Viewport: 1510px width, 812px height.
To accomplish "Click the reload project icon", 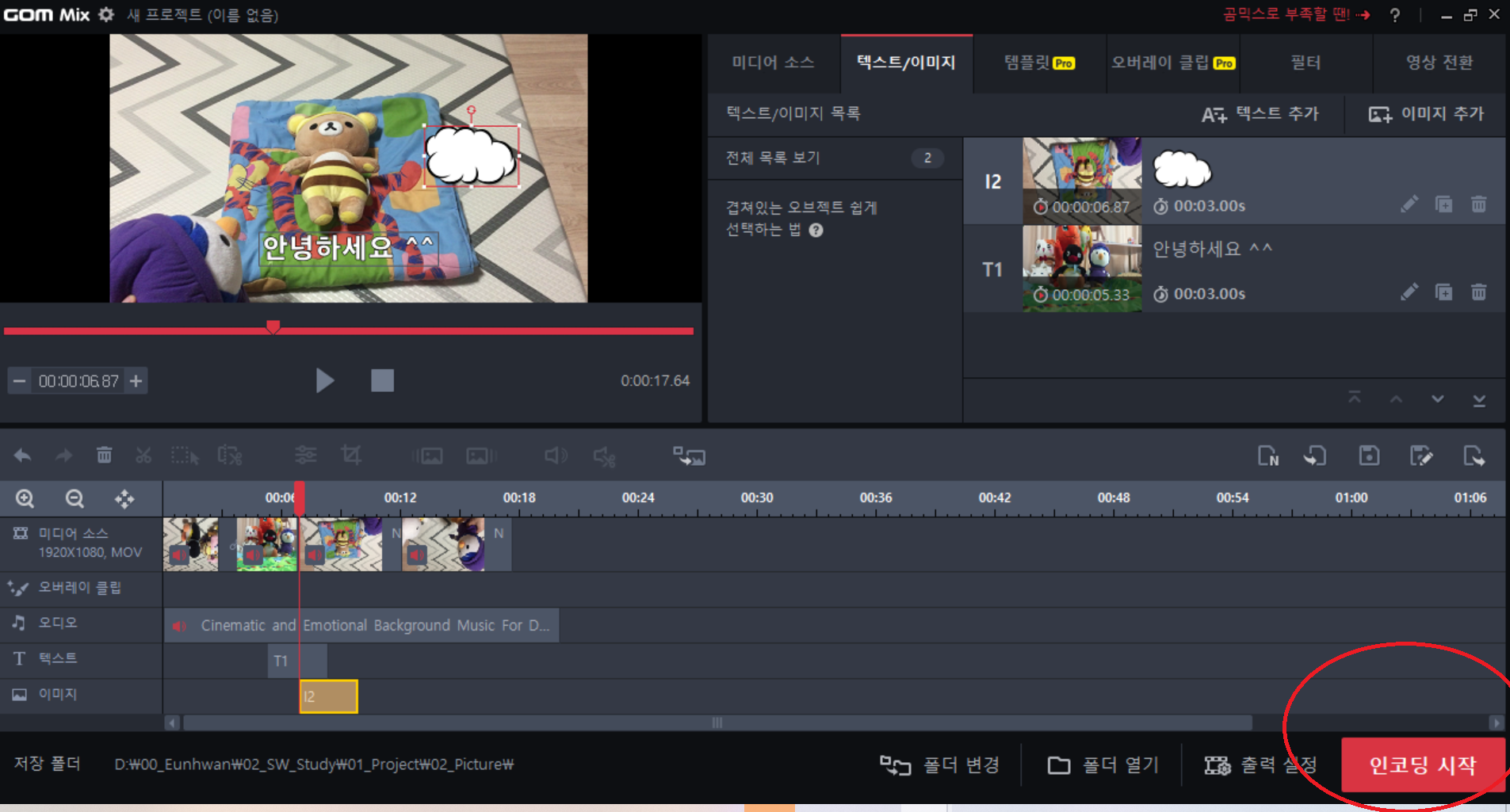I will (x=1316, y=456).
